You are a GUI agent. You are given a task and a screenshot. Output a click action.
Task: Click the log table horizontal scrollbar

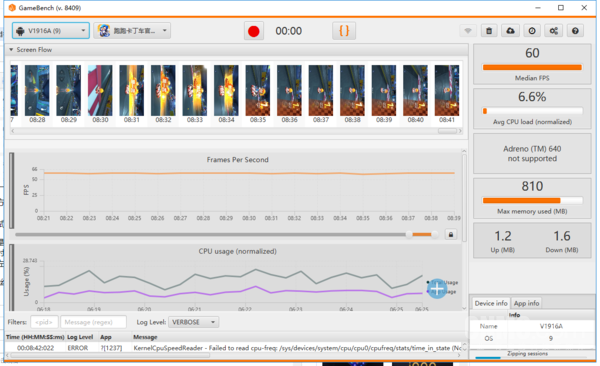pos(110,355)
